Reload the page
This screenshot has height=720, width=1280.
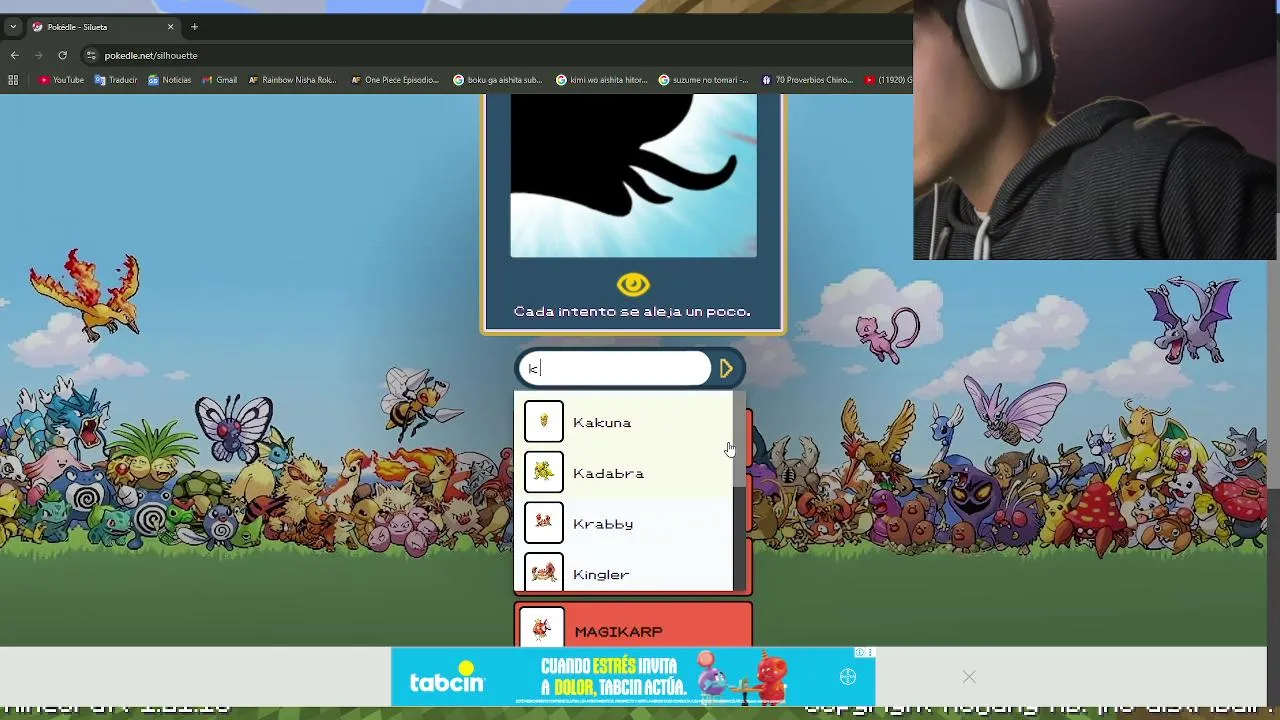coord(62,55)
